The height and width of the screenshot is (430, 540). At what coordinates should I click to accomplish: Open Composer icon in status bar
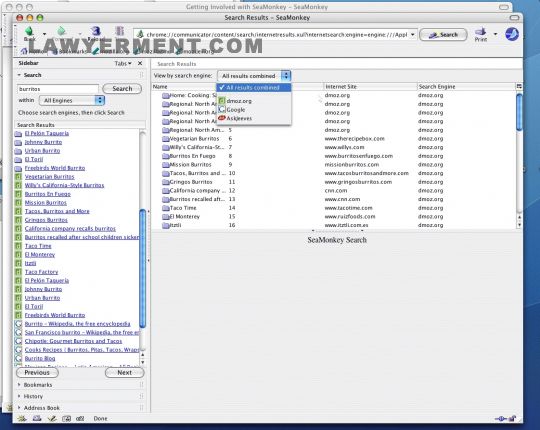(x=52, y=419)
